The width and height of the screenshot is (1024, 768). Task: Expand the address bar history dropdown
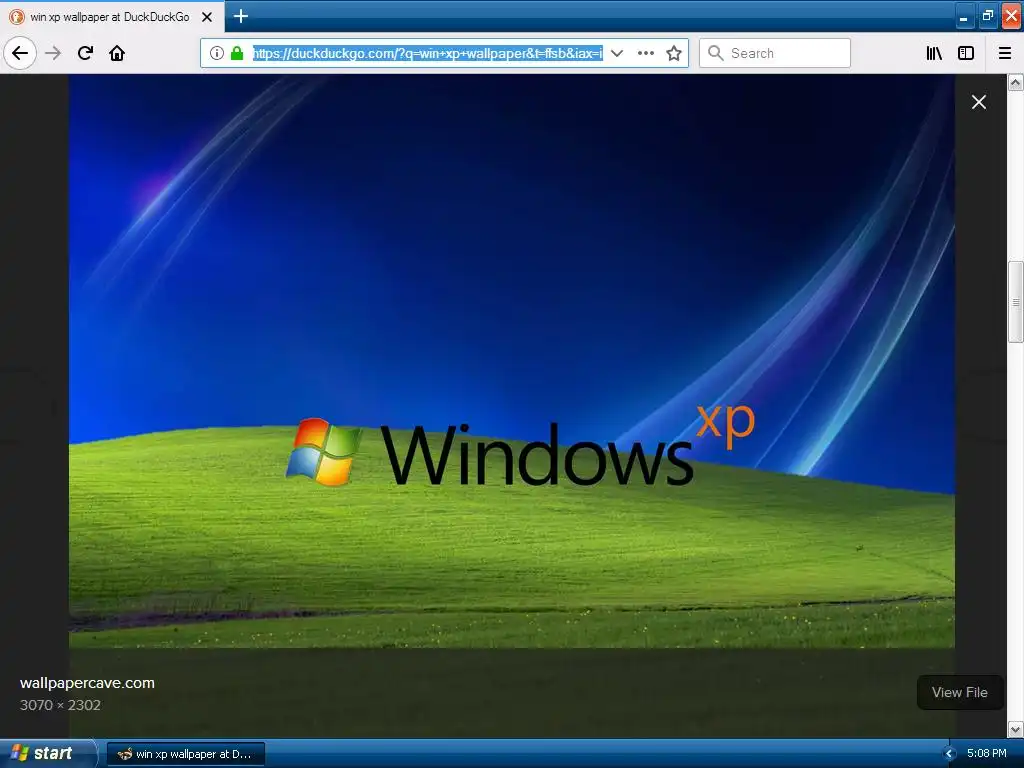click(x=616, y=53)
